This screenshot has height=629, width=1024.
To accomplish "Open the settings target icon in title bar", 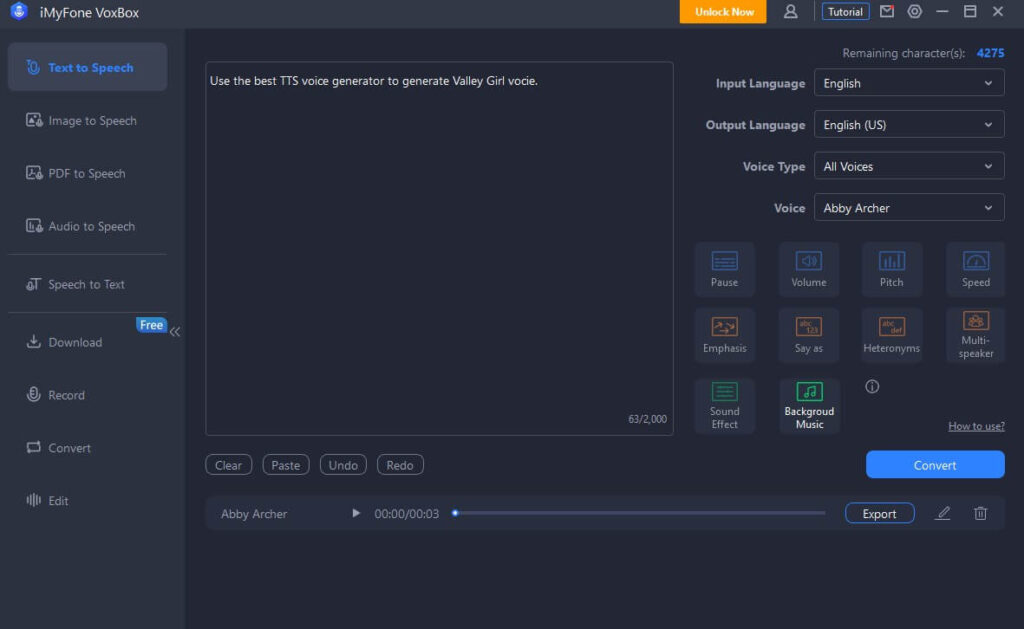I will tap(914, 11).
